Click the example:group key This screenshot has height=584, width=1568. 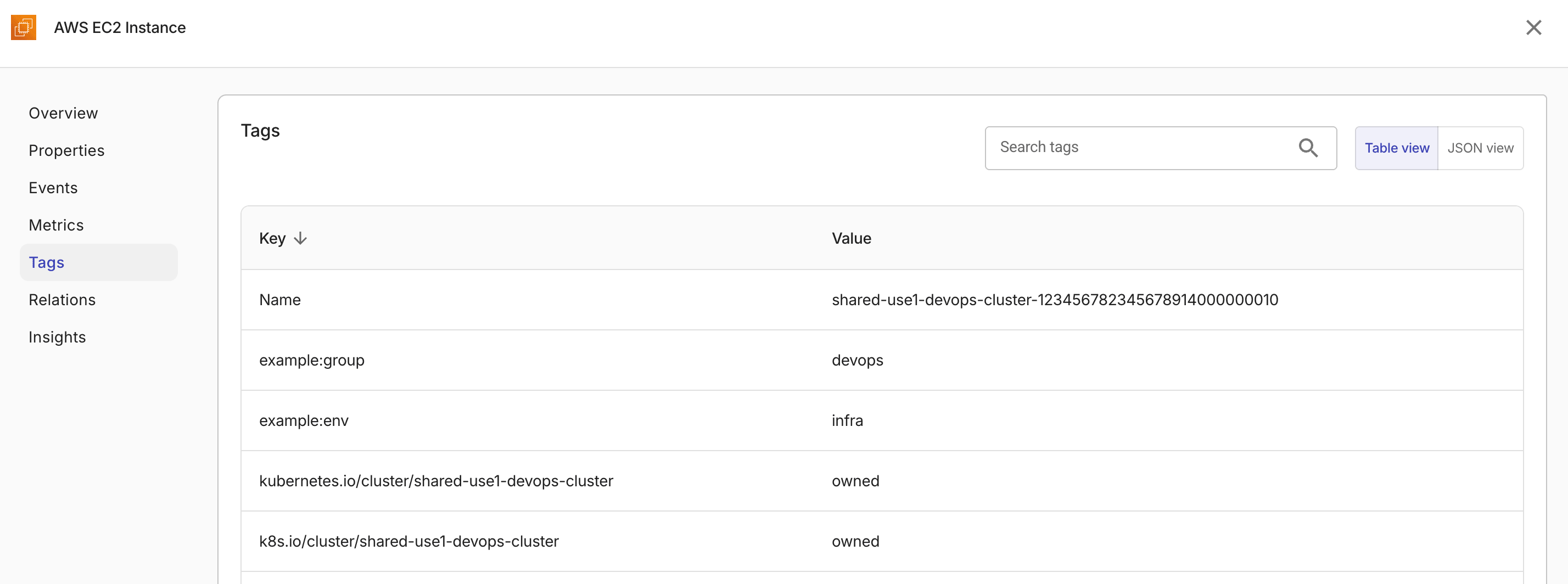[x=312, y=360]
